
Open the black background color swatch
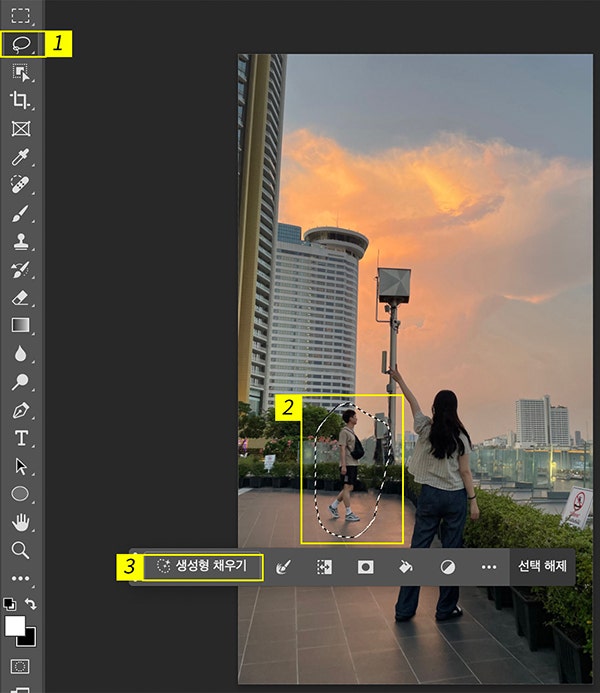[x=29, y=639]
